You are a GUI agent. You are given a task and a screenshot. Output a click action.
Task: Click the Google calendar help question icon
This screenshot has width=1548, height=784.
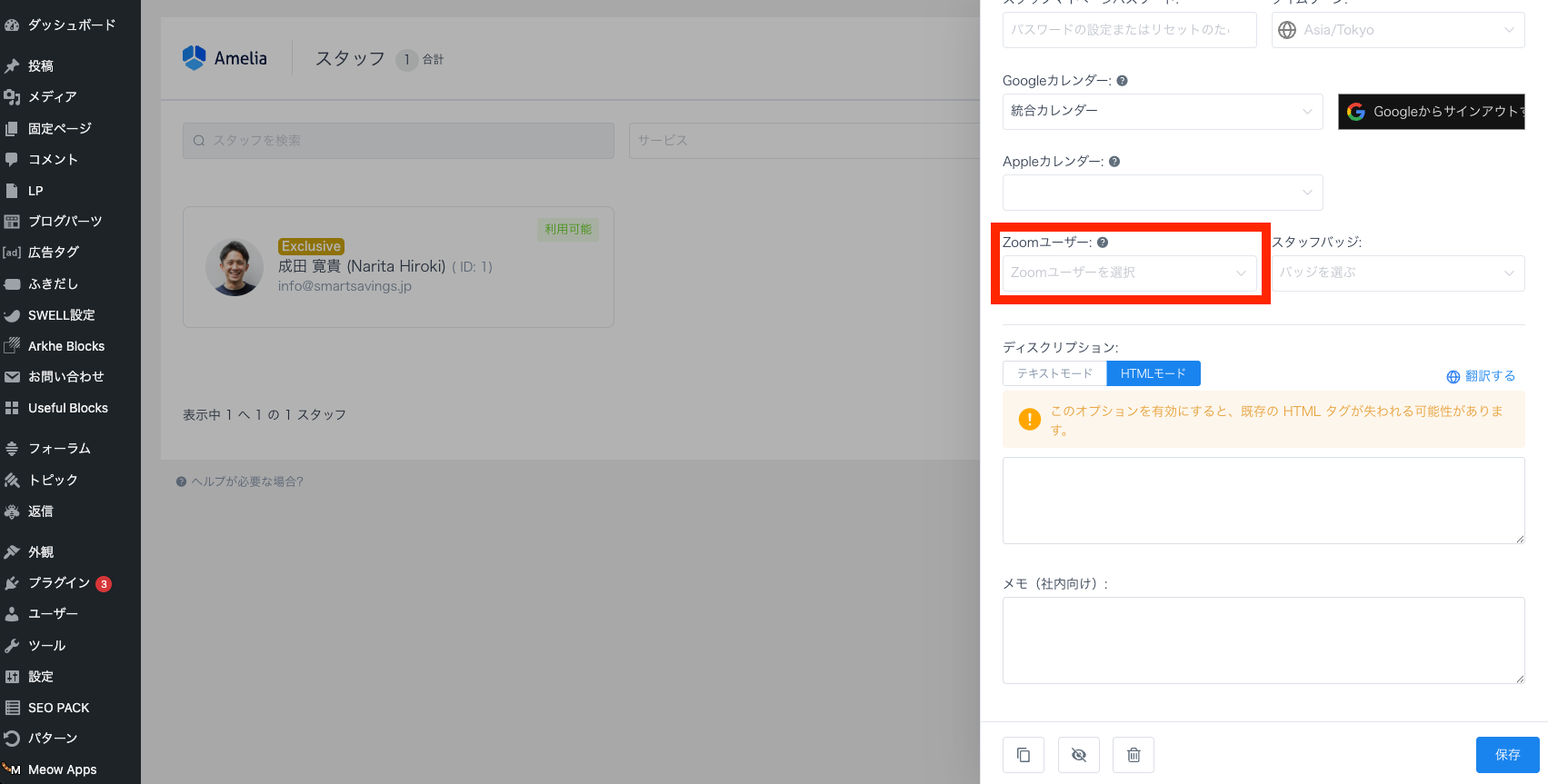point(1122,81)
